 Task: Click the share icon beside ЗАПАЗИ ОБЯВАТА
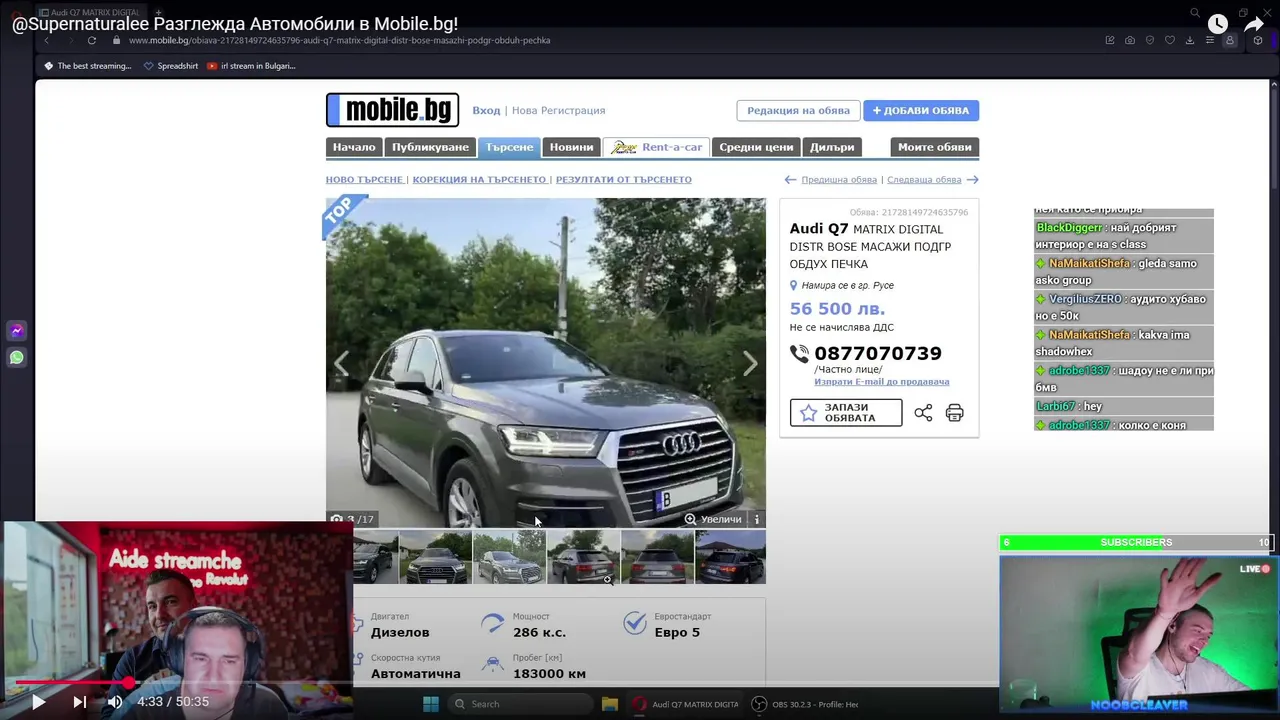(923, 413)
